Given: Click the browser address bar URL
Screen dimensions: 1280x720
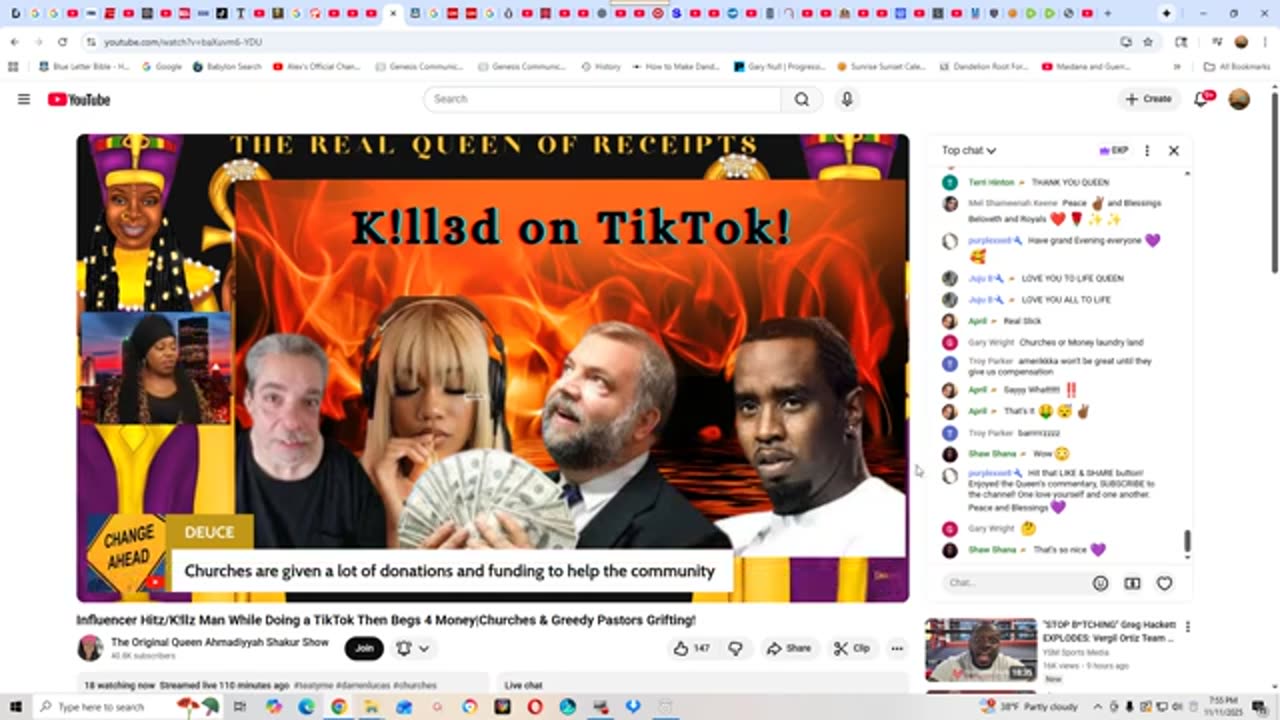Looking at the screenshot, I should (183, 42).
